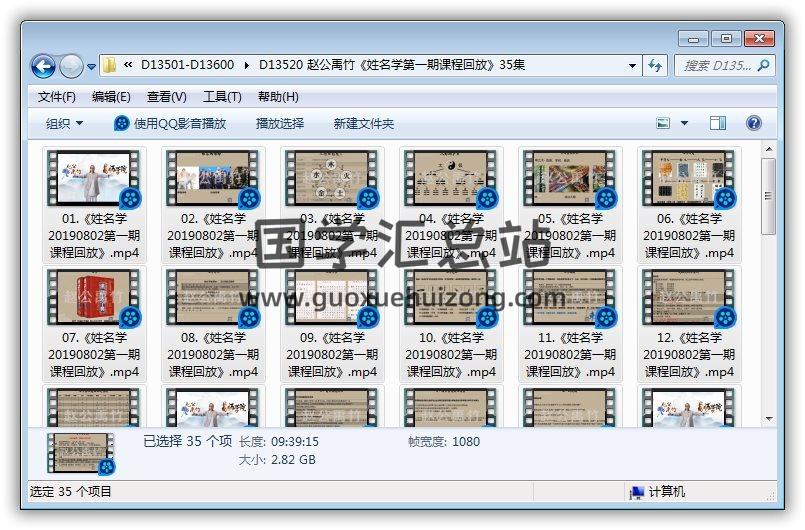Toggle the preview pane icon
This screenshot has width=805, height=530.
pyautogui.click(x=718, y=123)
